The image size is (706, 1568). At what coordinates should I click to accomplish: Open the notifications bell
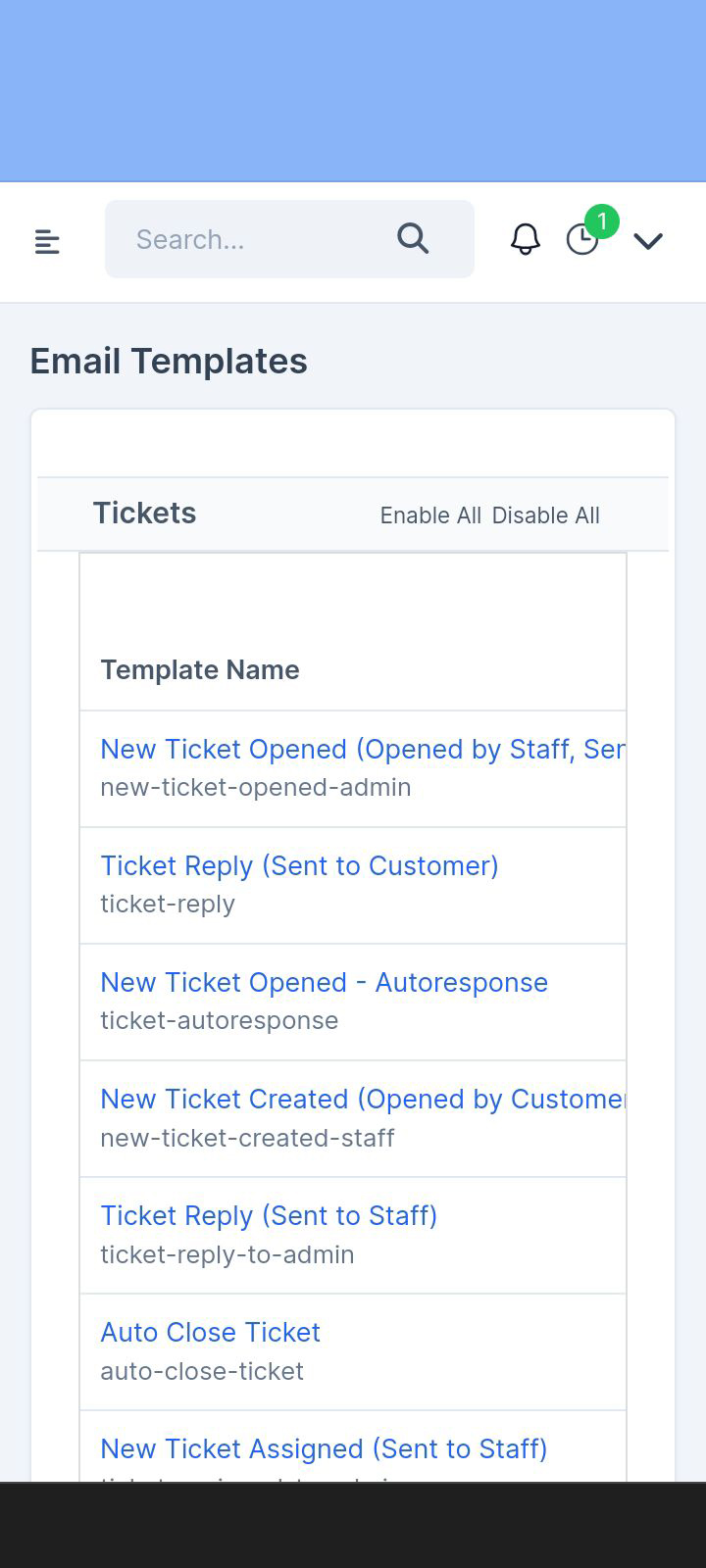pyautogui.click(x=526, y=239)
